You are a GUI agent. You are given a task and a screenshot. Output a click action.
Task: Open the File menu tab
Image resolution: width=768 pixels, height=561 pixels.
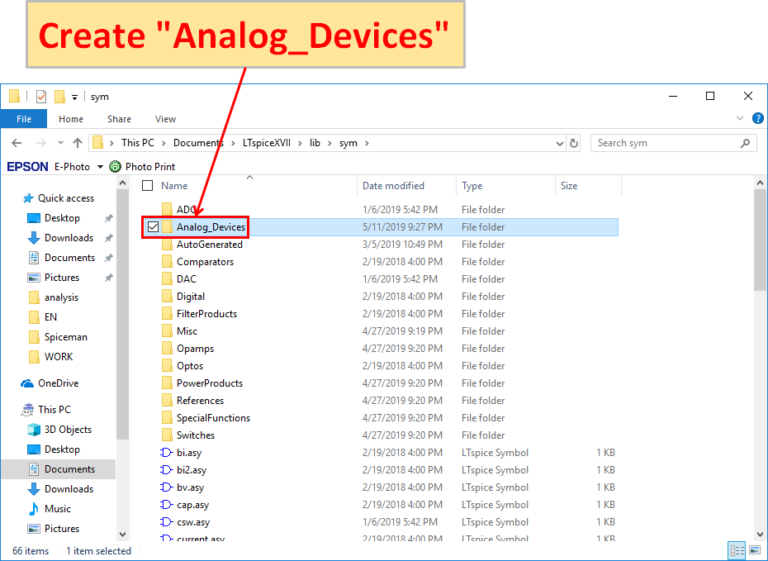[x=24, y=119]
